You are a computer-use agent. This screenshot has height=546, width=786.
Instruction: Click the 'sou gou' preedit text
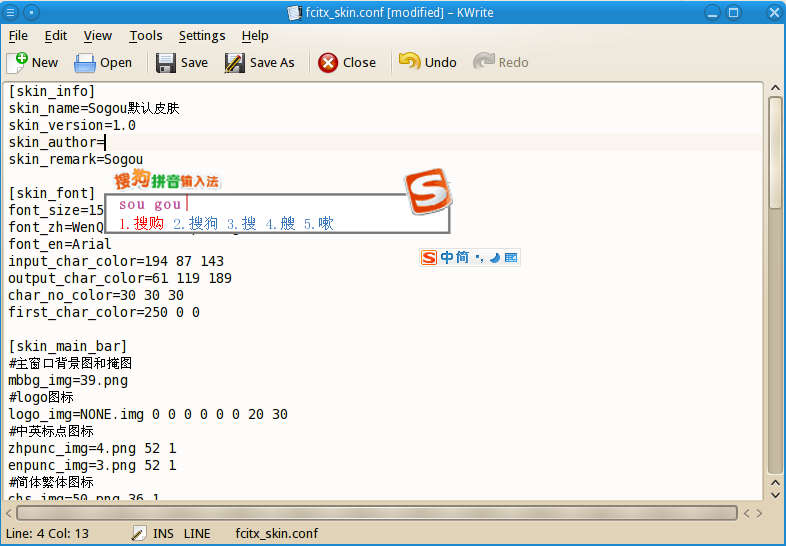pyautogui.click(x=150, y=204)
